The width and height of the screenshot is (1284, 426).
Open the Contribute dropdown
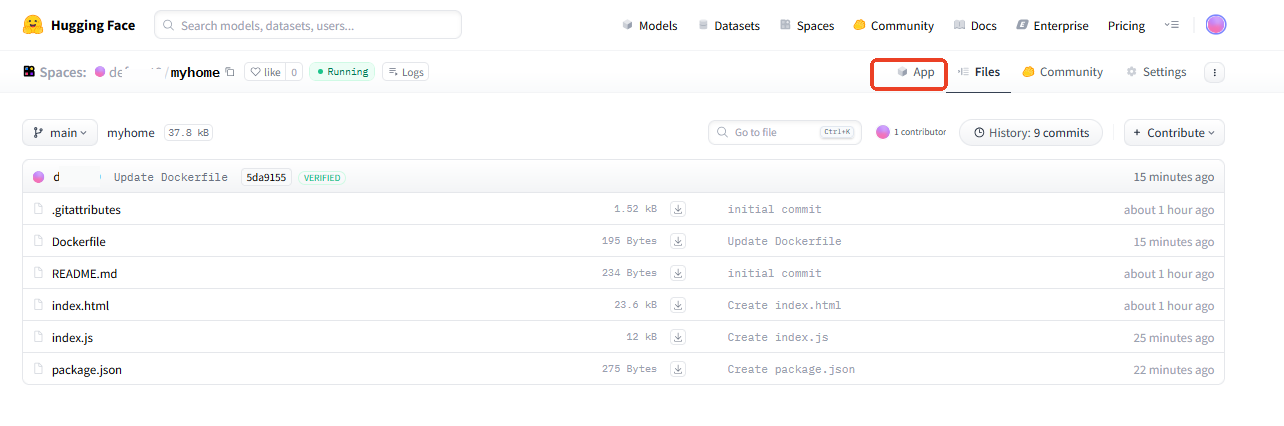pyautogui.click(x=1174, y=133)
